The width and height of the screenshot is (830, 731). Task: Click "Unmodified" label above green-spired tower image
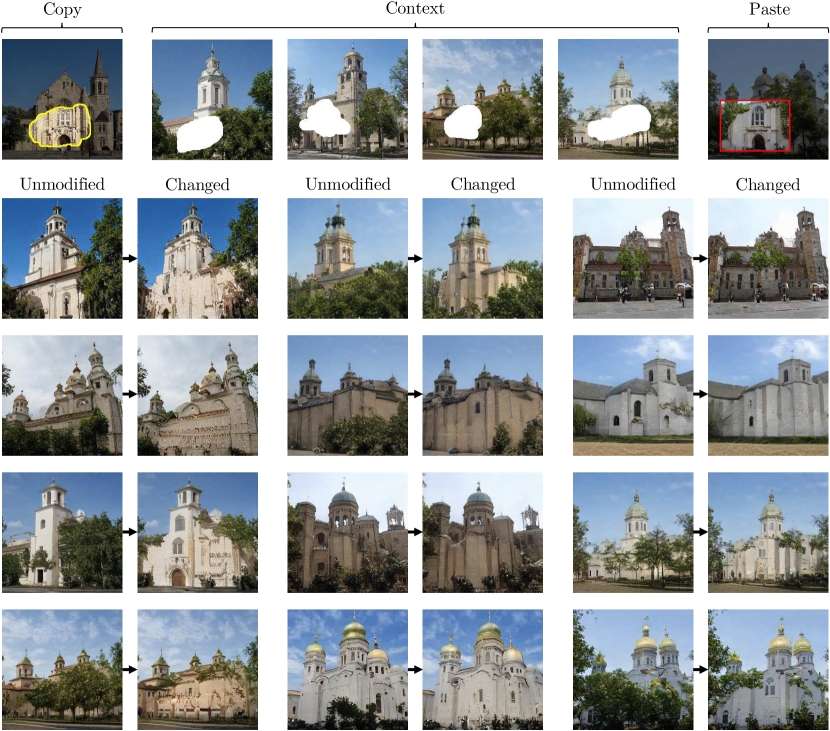tap(348, 184)
